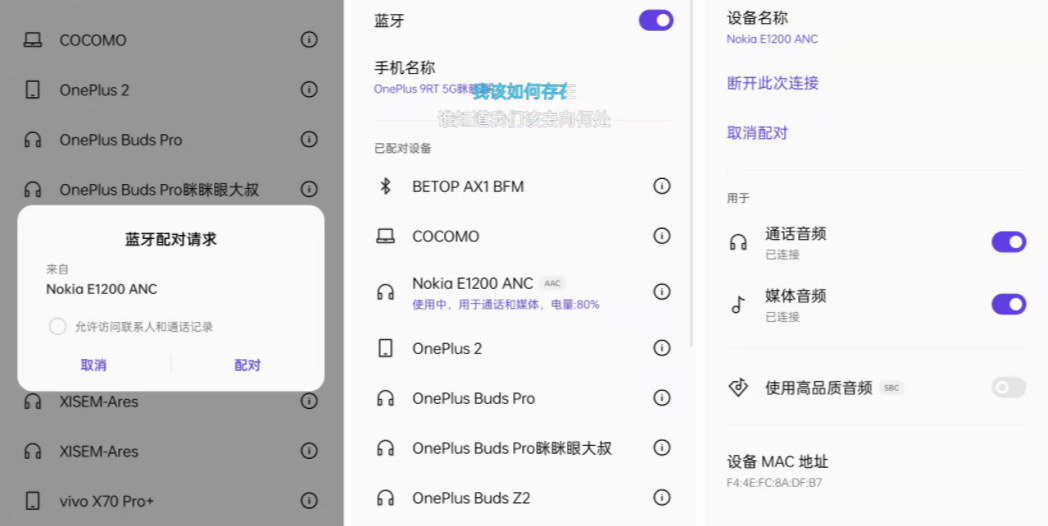
Task: Tap info icon beside OnePlus 2 in paired devices list
Action: (x=662, y=348)
